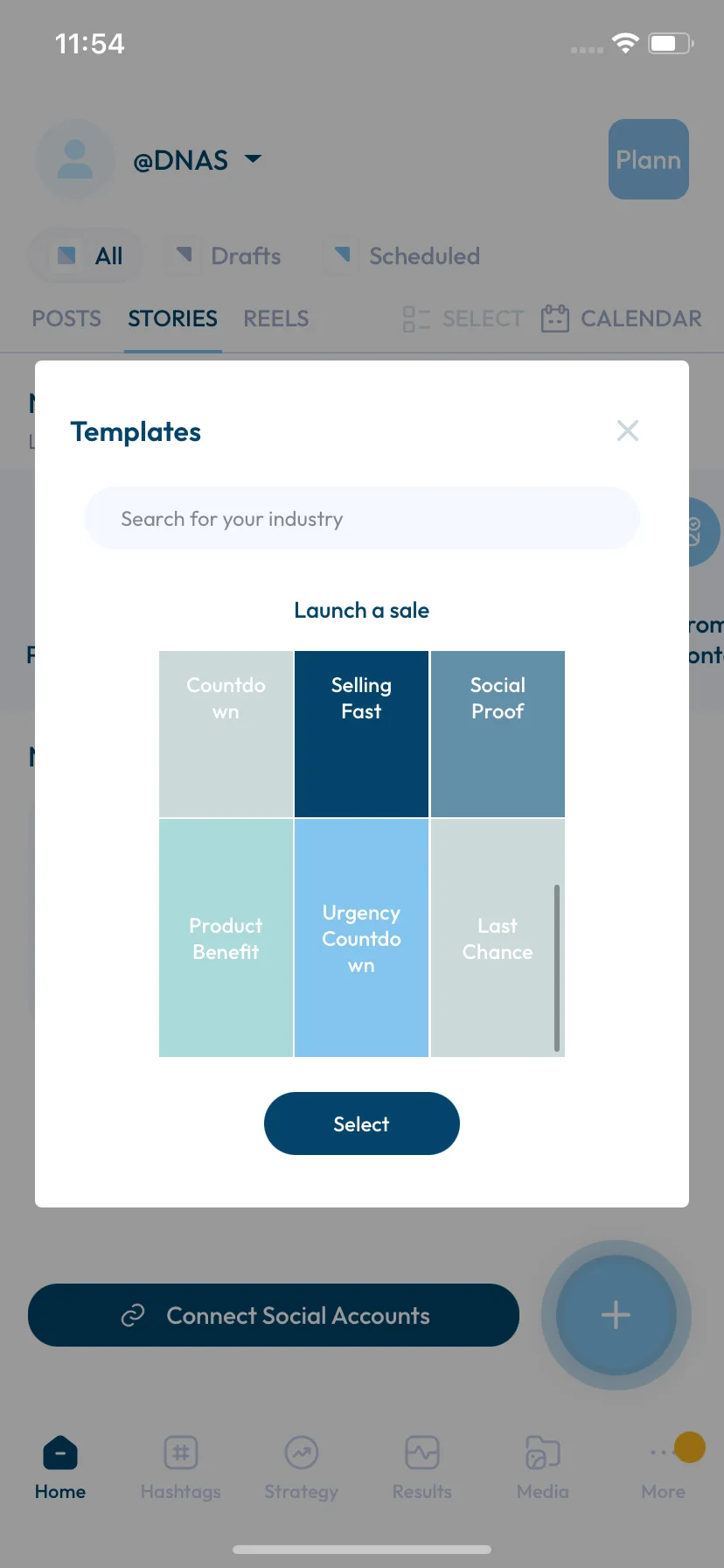Tap the plus add-content button
Screen dimensions: 724x1568
point(616,1315)
